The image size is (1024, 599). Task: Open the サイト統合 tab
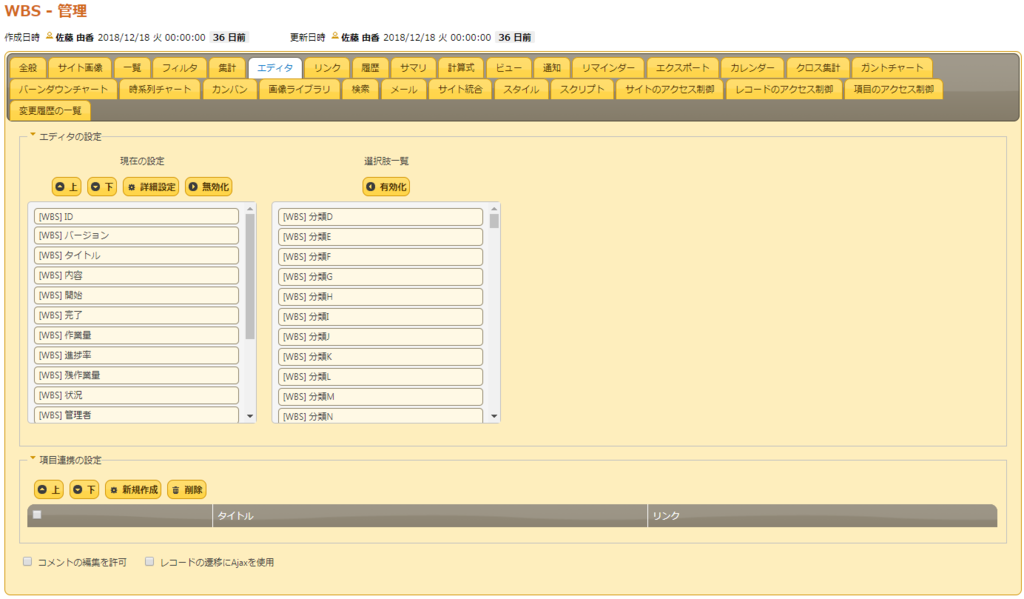pos(460,89)
